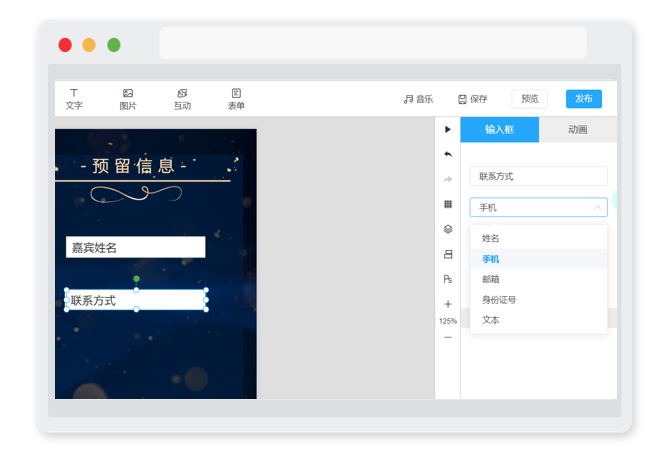Open the 表单 form tool
Viewport: 660px width, 453px height.
click(236, 99)
